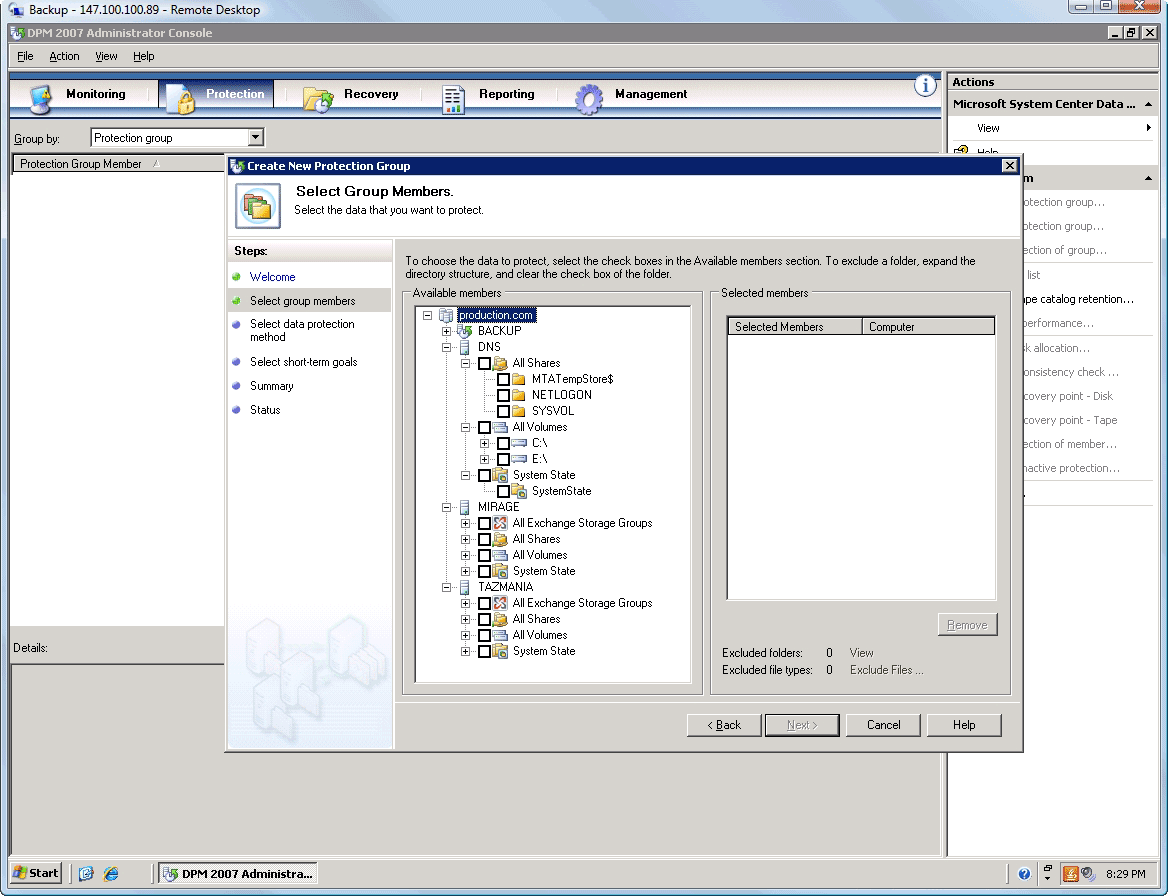Click the Back button
1168x896 pixels.
pos(724,725)
